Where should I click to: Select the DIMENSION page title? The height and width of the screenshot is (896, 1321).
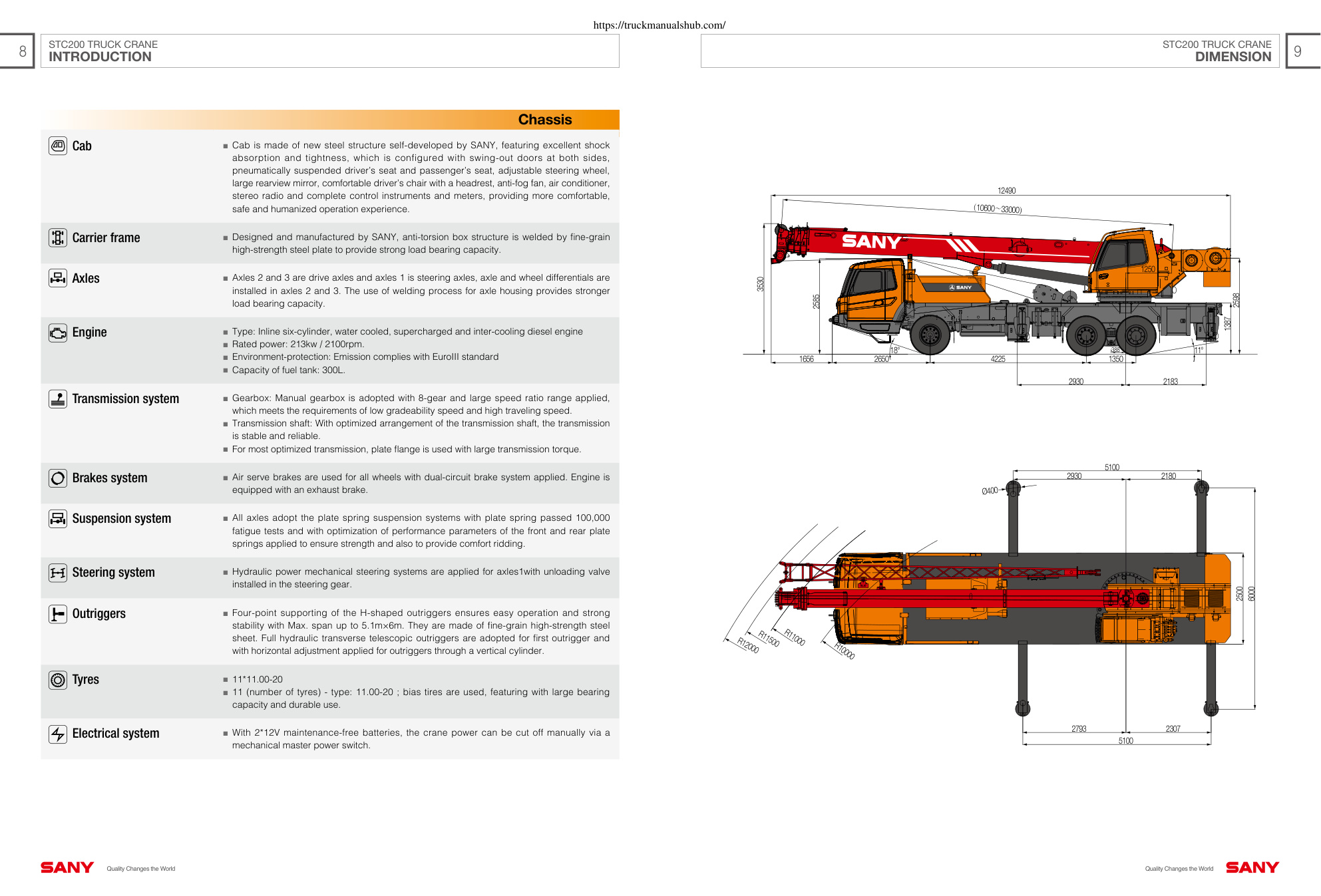[1233, 57]
